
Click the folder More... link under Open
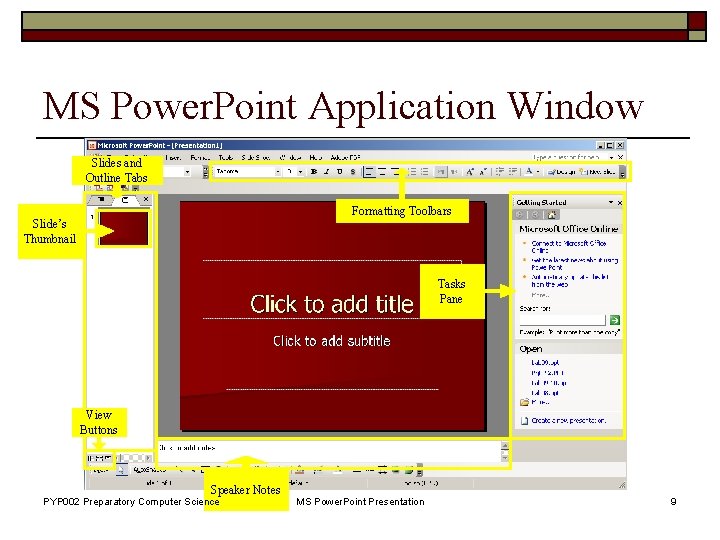tap(534, 402)
